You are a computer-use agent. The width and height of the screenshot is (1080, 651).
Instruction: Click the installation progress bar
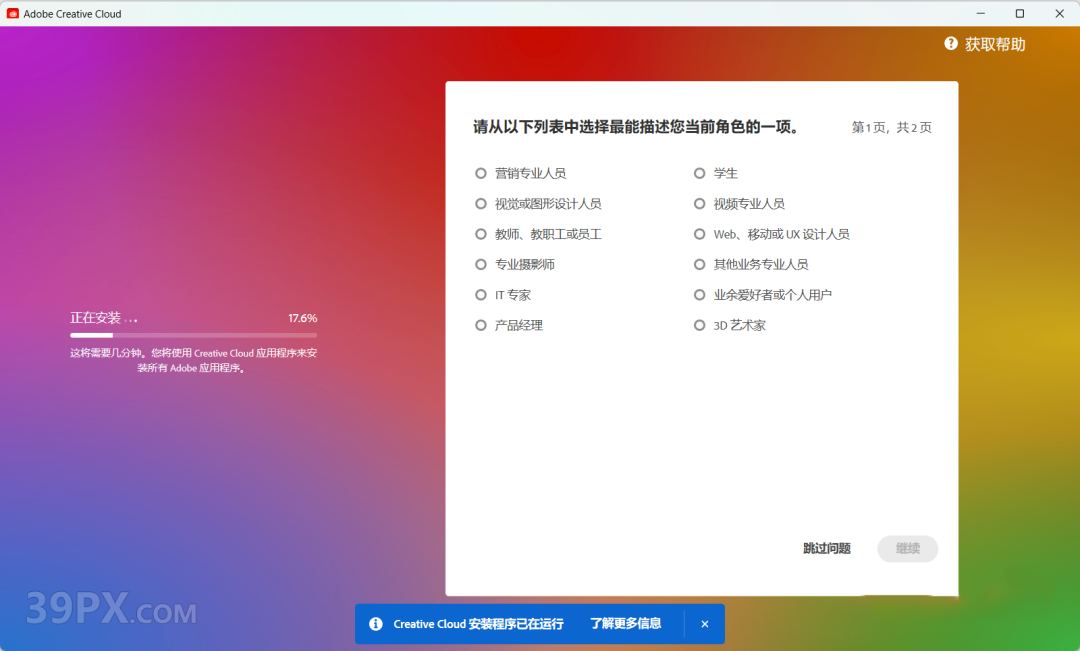tap(194, 335)
